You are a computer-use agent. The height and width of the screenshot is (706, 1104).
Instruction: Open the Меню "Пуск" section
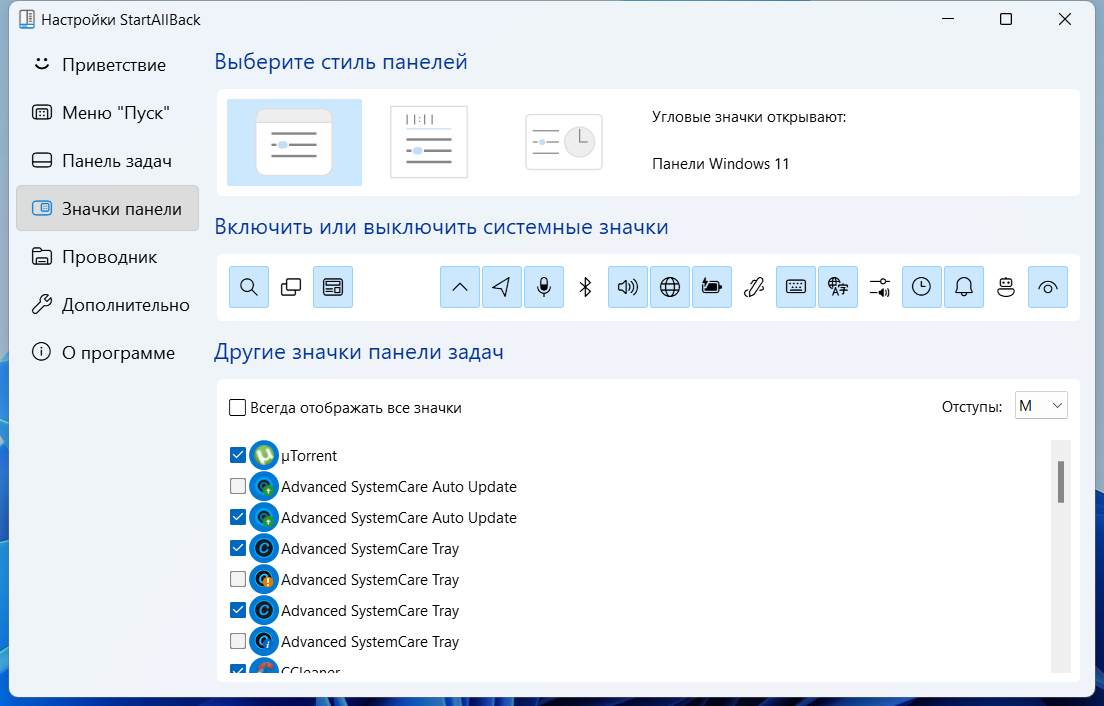[108, 113]
